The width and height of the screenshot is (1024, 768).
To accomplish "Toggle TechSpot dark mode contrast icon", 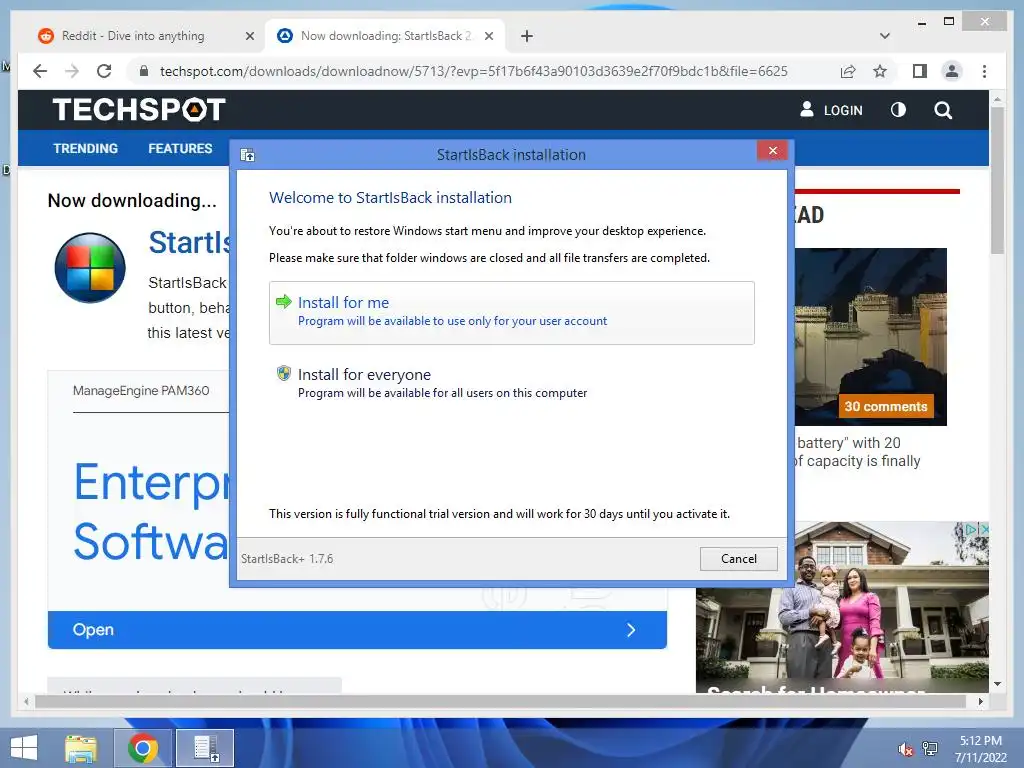I will (899, 110).
